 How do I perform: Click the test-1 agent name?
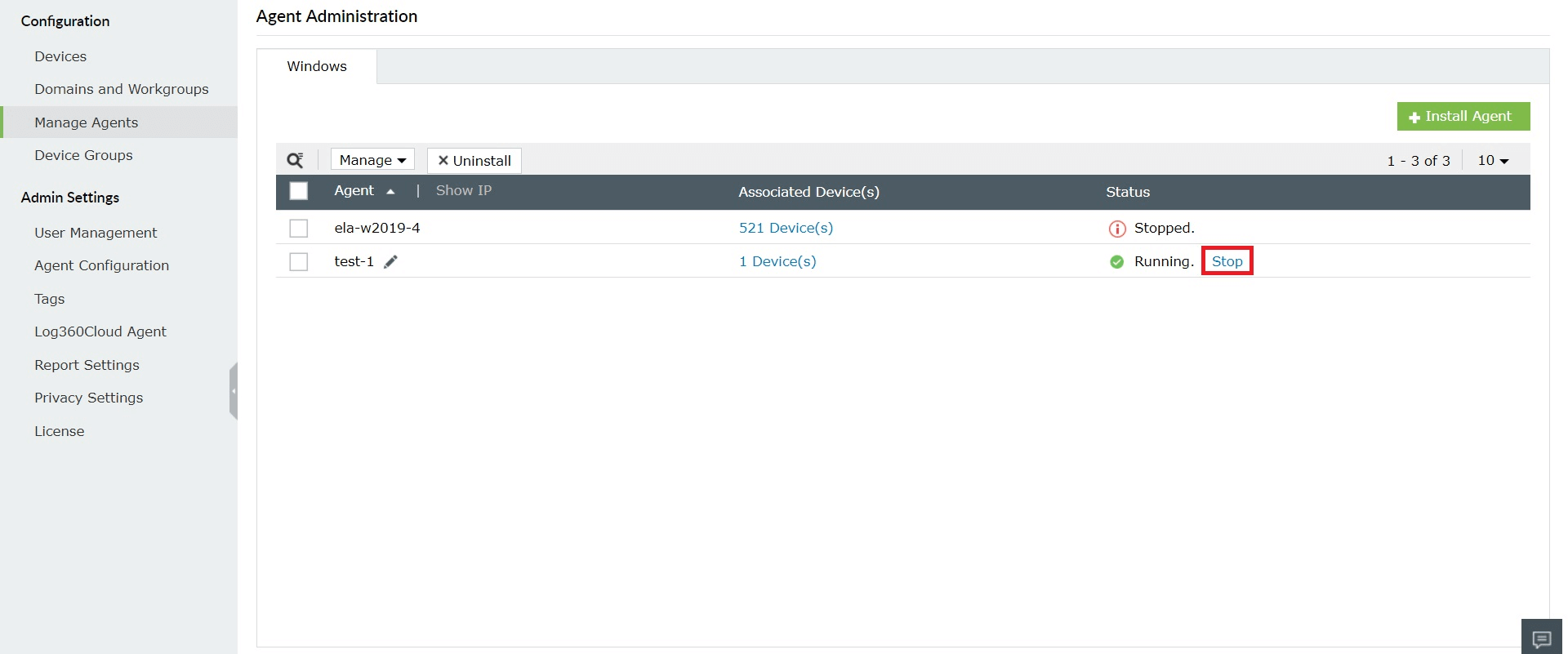(x=354, y=261)
